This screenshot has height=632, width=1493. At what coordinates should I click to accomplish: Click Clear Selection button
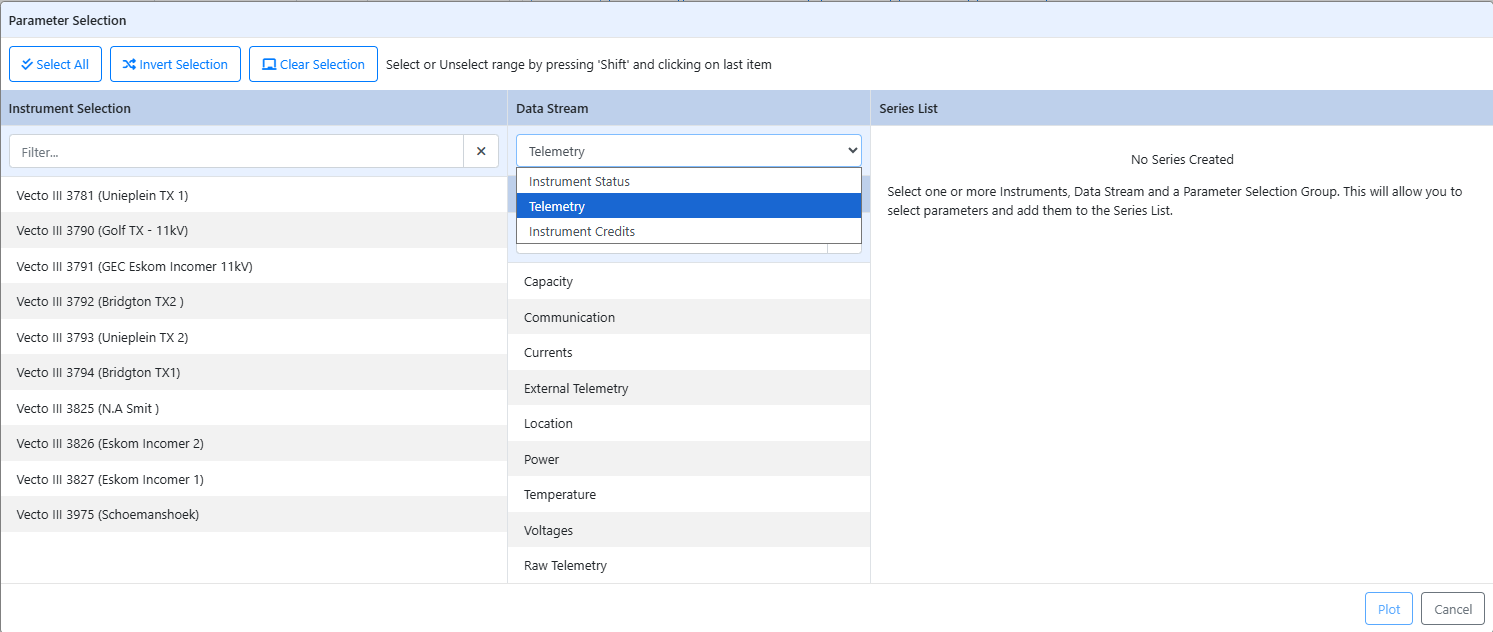313,64
